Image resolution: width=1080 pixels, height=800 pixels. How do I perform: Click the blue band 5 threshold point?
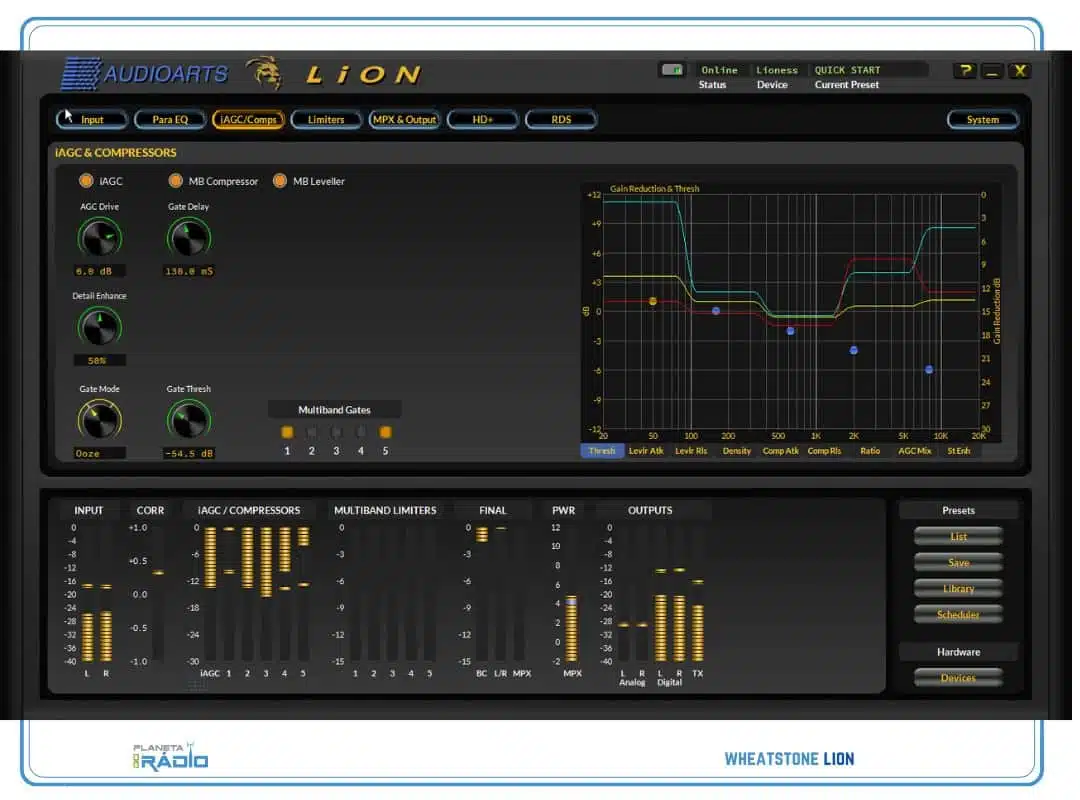(x=929, y=370)
